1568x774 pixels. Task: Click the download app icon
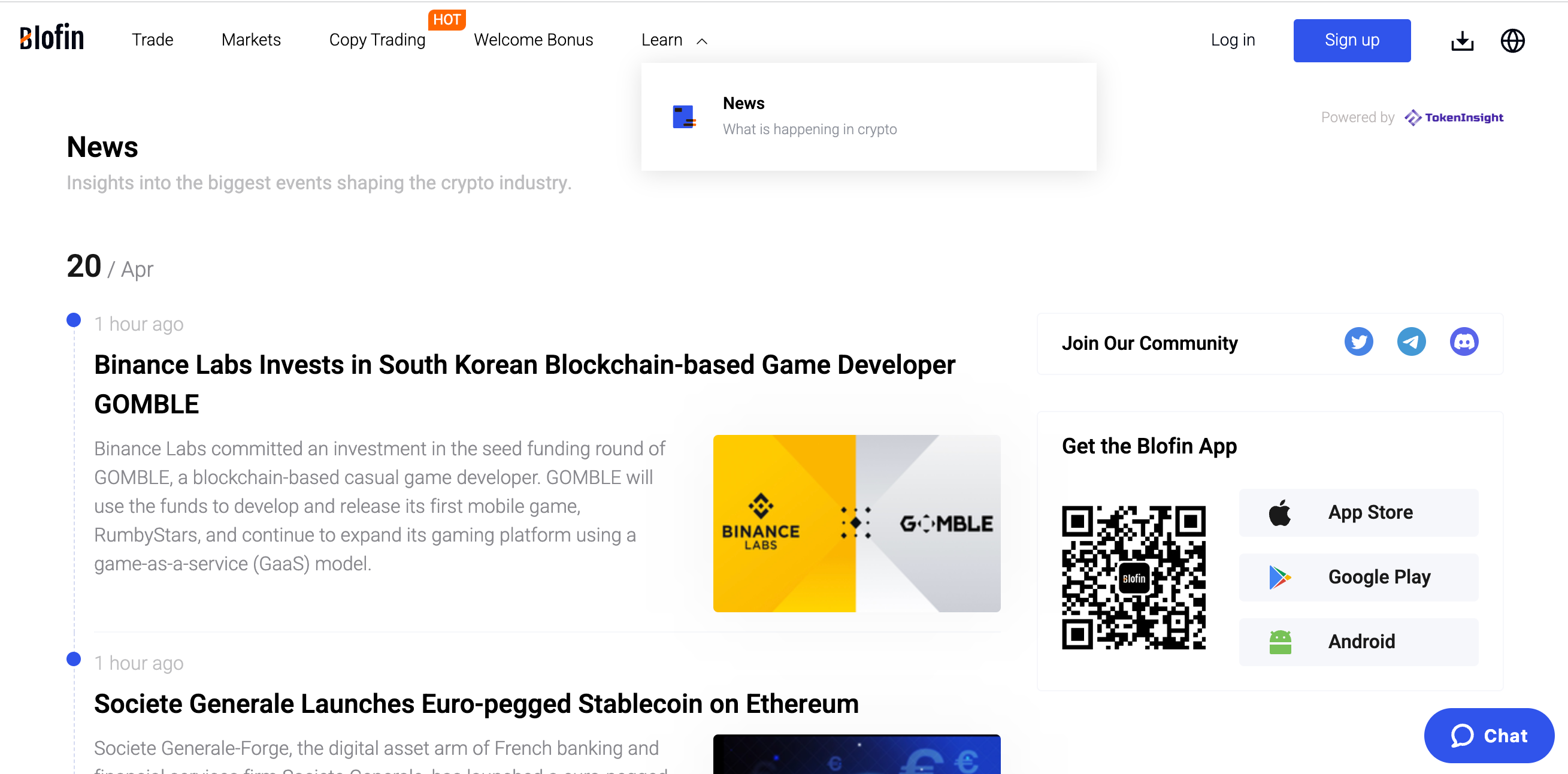point(1461,41)
